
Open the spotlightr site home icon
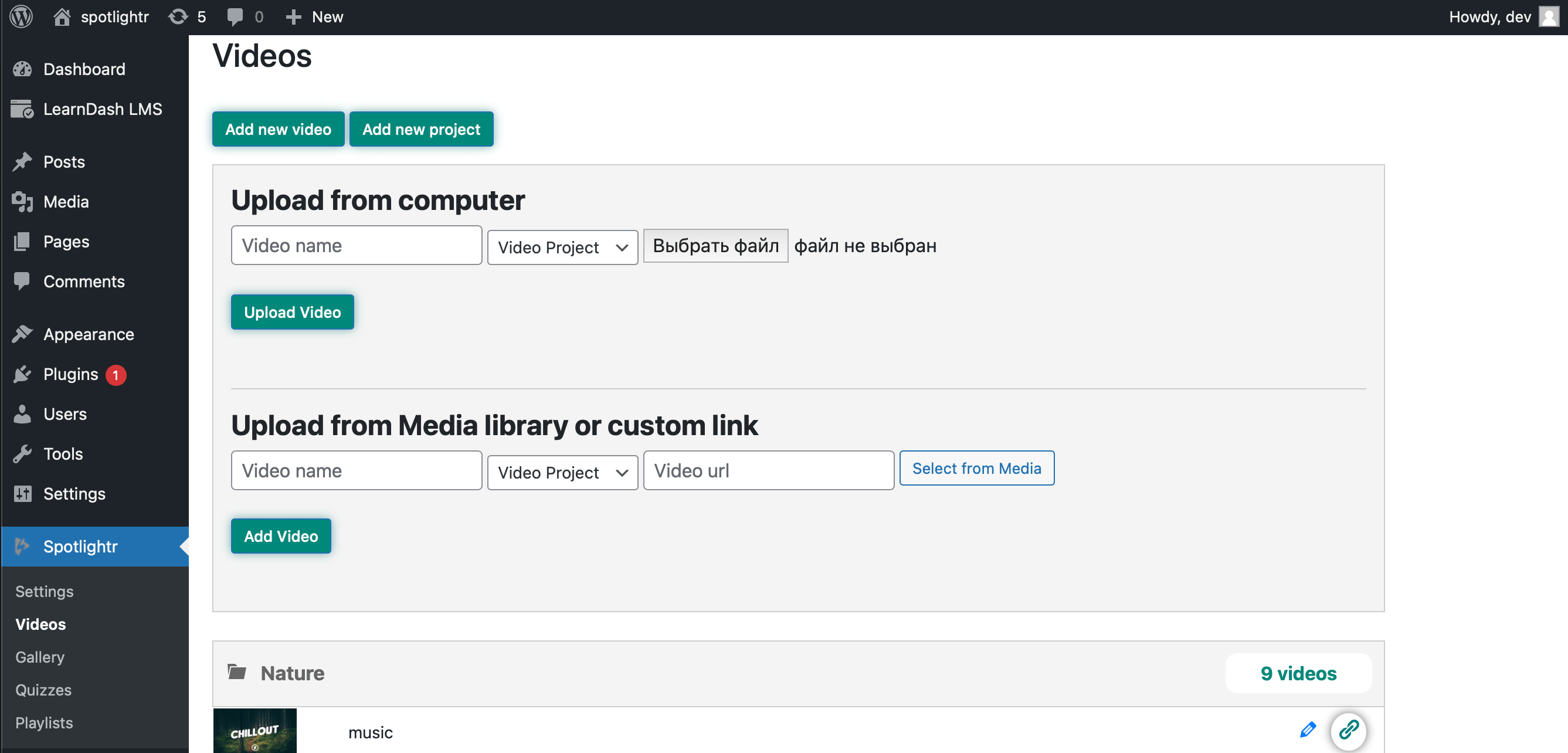[x=62, y=16]
